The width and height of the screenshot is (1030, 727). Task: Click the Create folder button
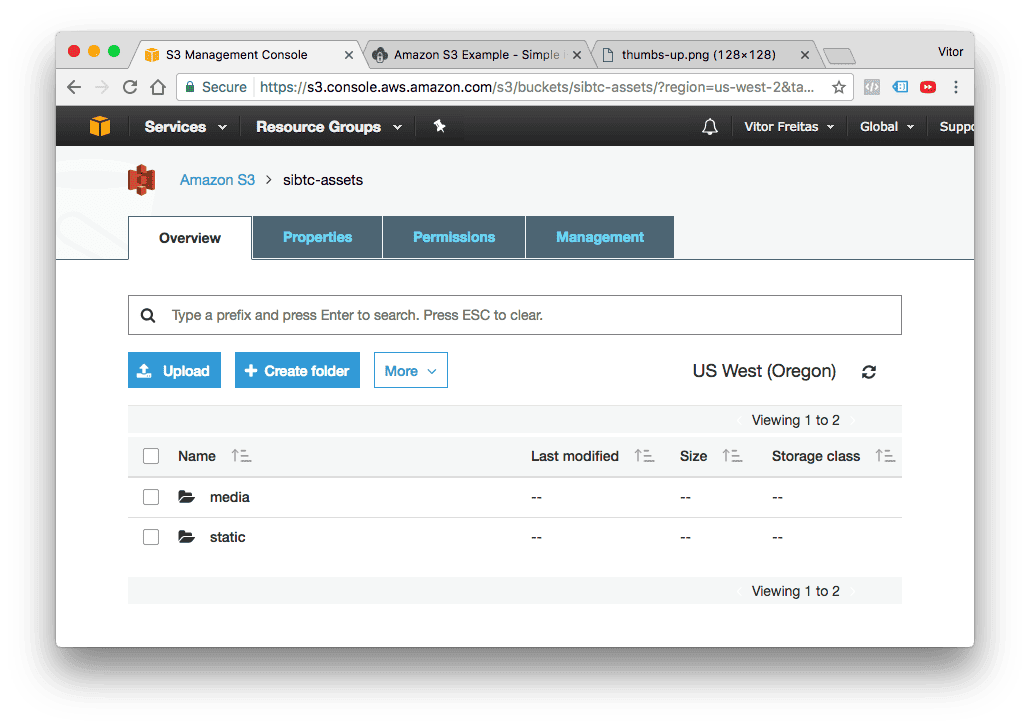[x=297, y=370]
